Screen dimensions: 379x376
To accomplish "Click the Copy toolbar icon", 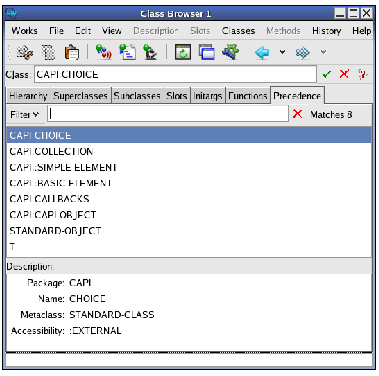I will click(49, 52).
